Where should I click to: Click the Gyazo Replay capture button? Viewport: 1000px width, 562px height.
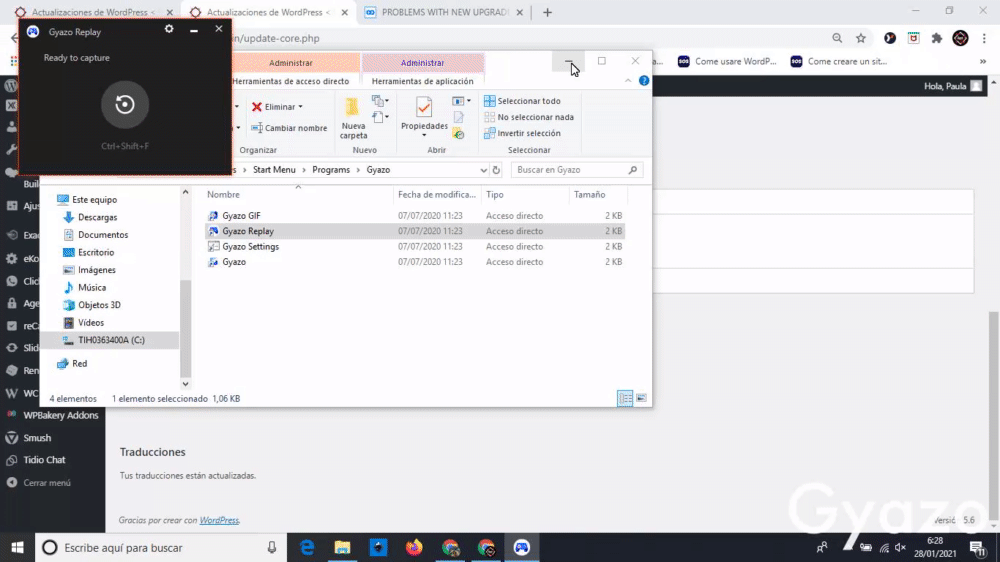125,104
